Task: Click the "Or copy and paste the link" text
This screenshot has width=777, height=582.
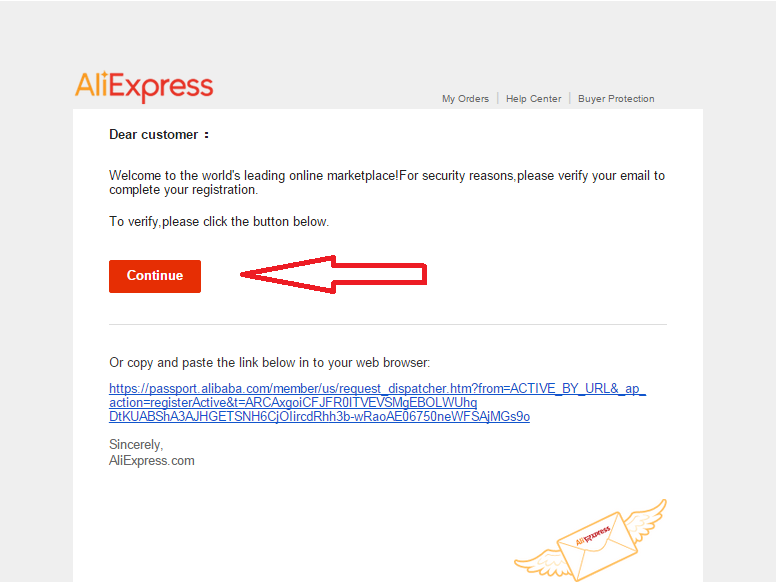Action: tap(269, 362)
